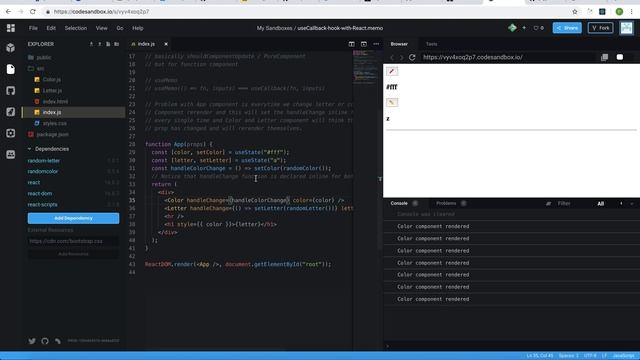Image resolution: width=640 pixels, height=360 pixels.
Task: Open the View menu
Action: (102, 28)
